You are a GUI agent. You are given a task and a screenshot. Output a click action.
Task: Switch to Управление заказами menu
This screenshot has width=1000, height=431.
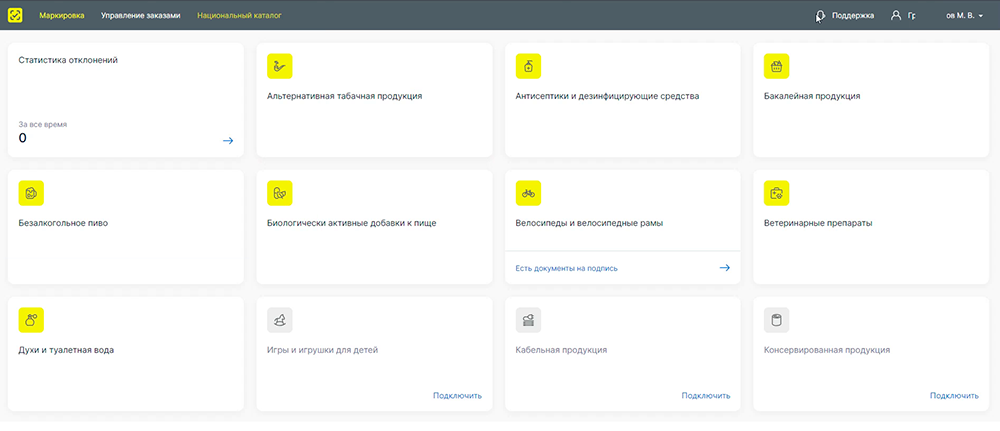pyautogui.click(x=141, y=16)
